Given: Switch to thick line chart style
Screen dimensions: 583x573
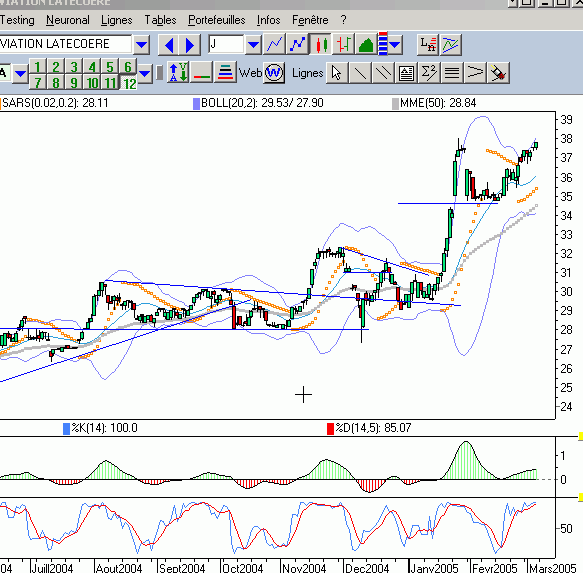Looking at the screenshot, I should tap(297, 45).
